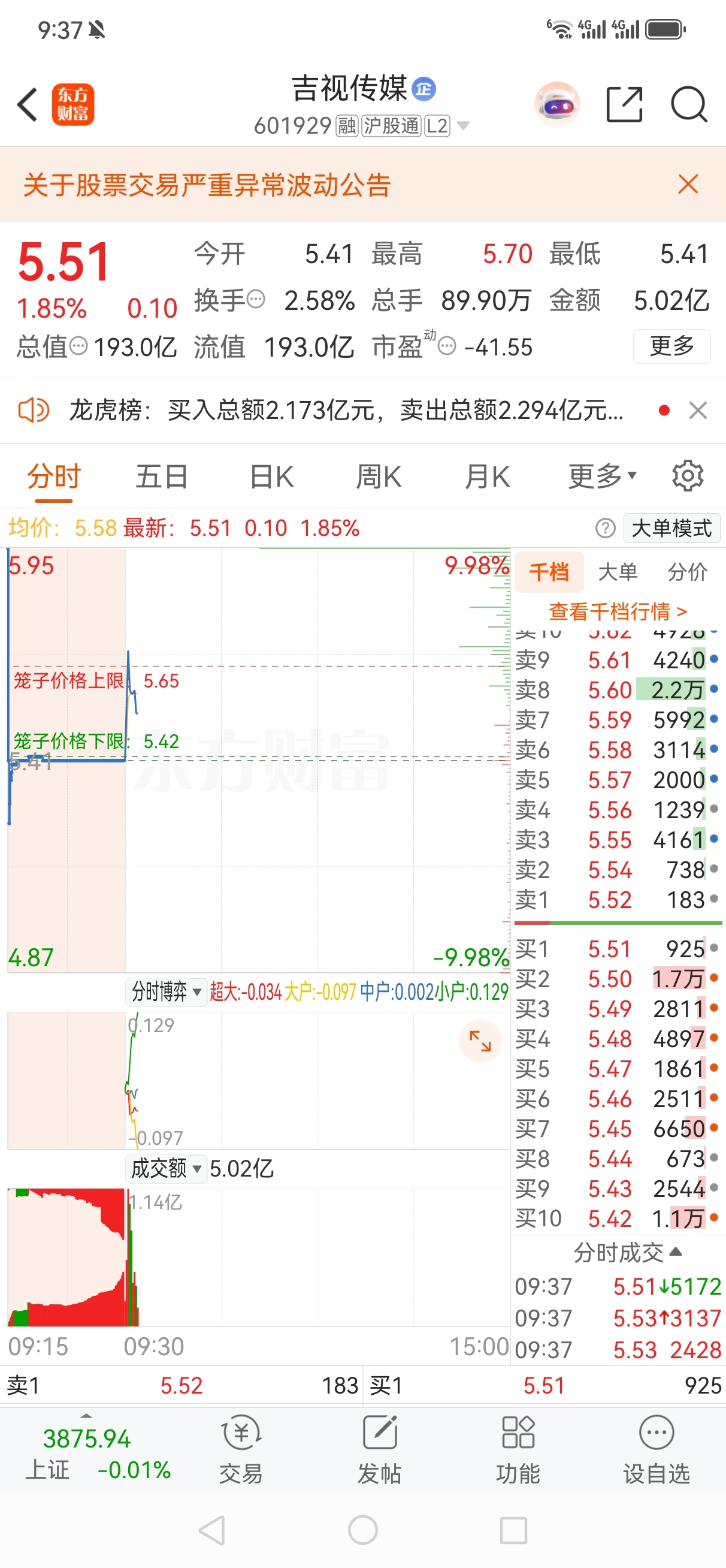
Task: Select the 大单 tab
Action: point(618,572)
